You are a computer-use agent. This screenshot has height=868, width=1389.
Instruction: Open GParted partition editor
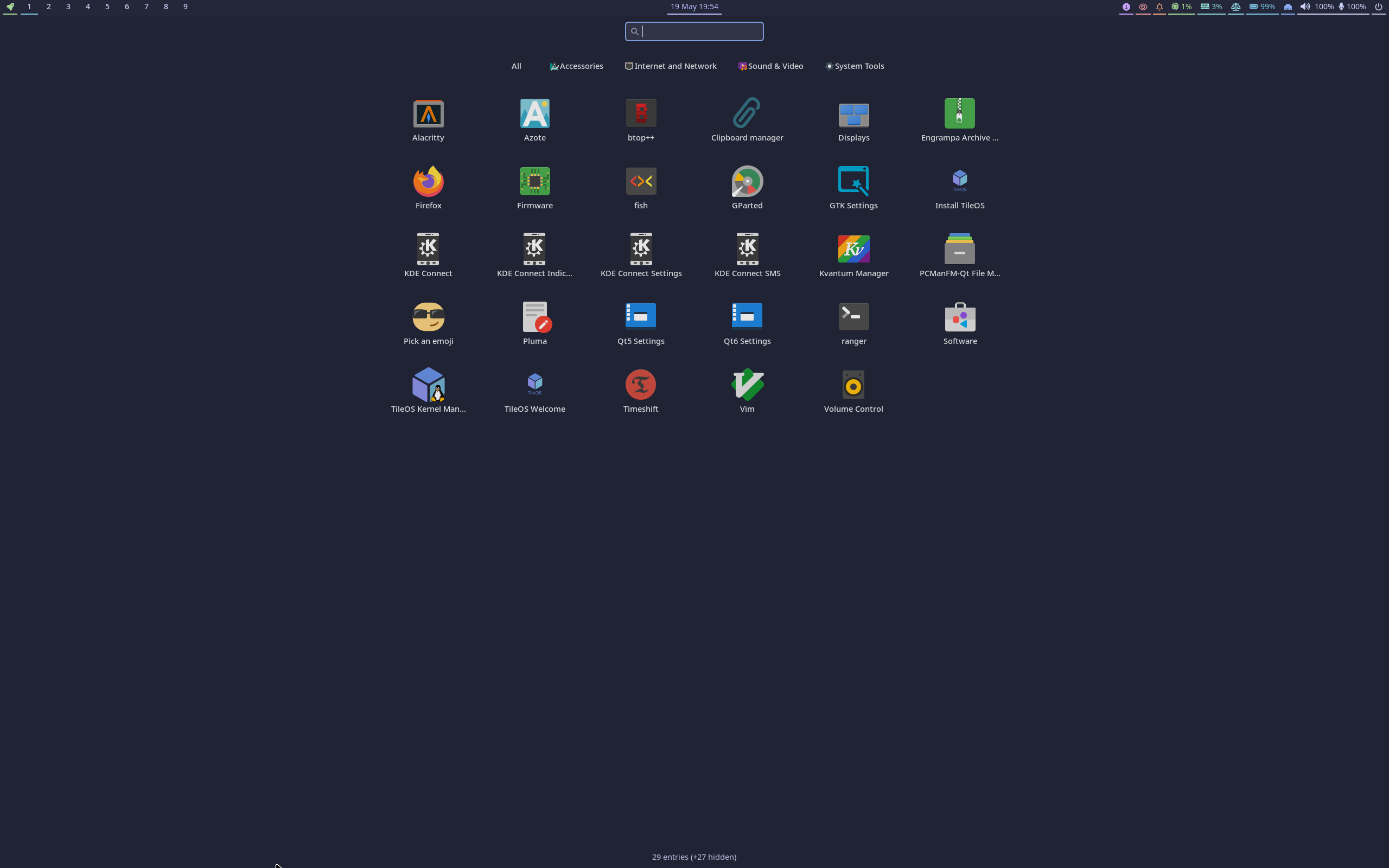pos(747,188)
